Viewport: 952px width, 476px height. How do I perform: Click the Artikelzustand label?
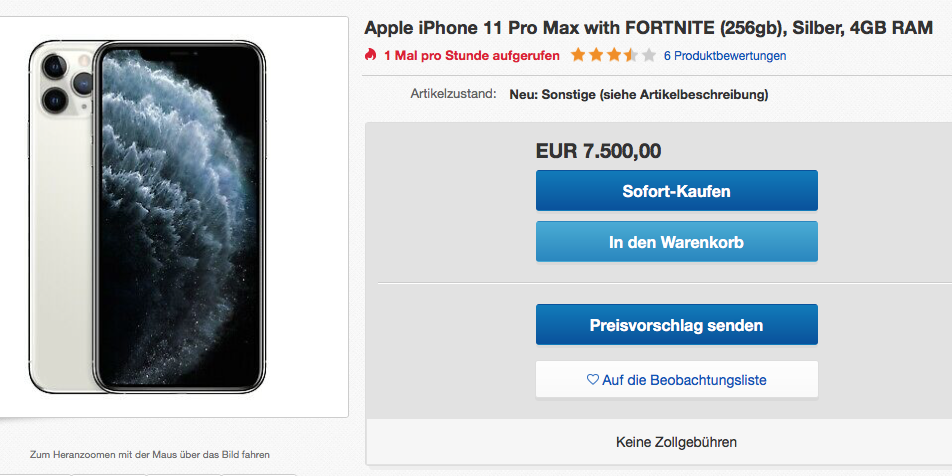[x=453, y=94]
